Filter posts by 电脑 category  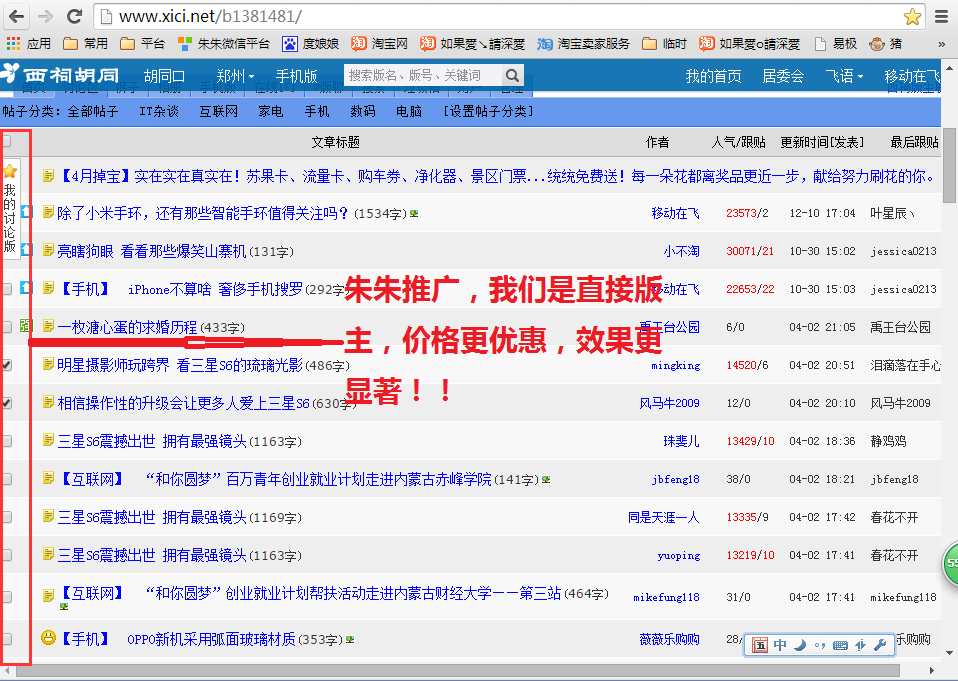pyautogui.click(x=409, y=111)
